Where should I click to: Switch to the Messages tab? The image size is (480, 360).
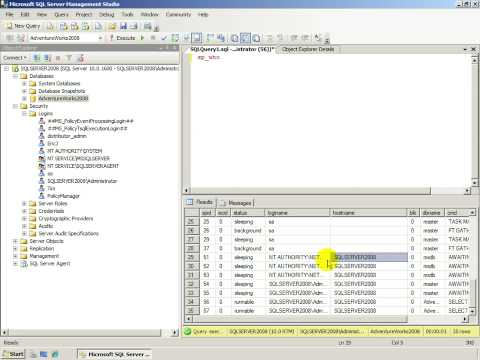click(236, 203)
